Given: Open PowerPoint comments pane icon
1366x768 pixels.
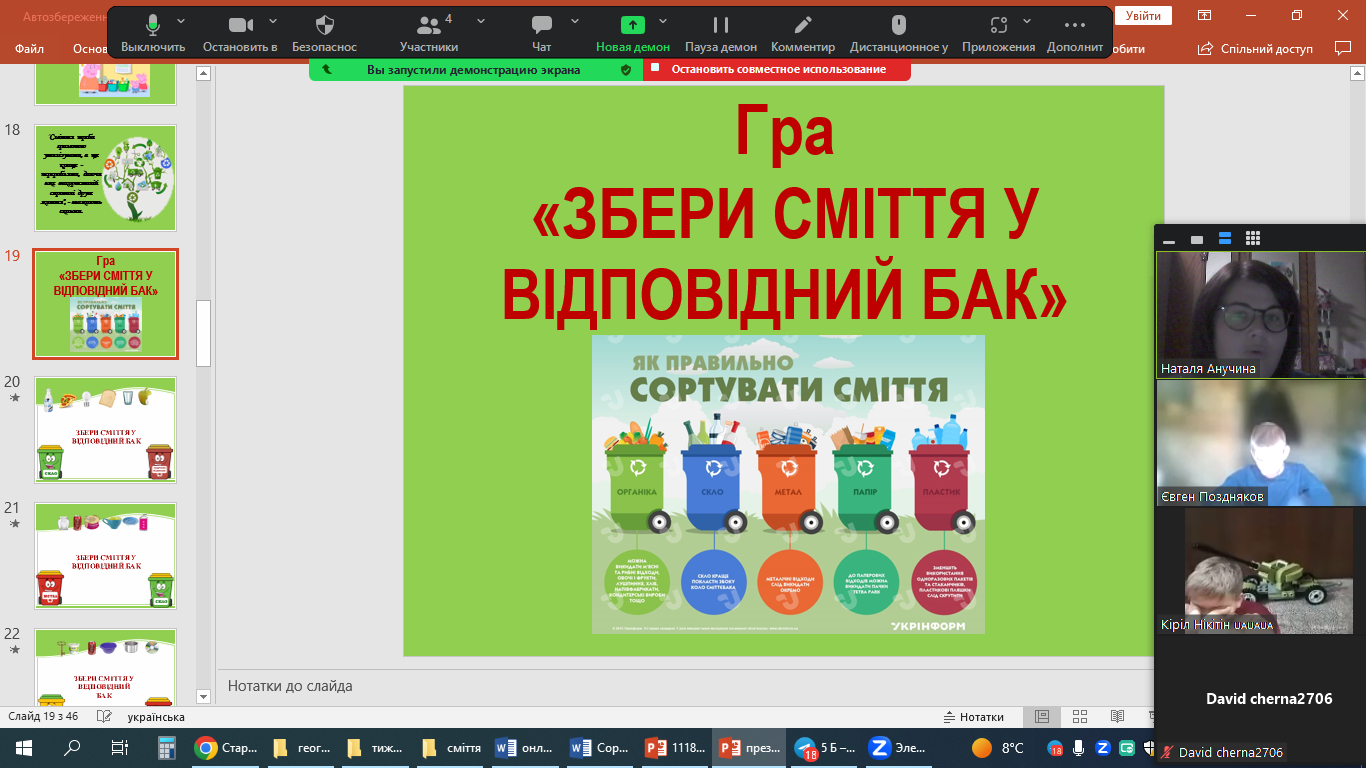Looking at the screenshot, I should pos(1342,48).
